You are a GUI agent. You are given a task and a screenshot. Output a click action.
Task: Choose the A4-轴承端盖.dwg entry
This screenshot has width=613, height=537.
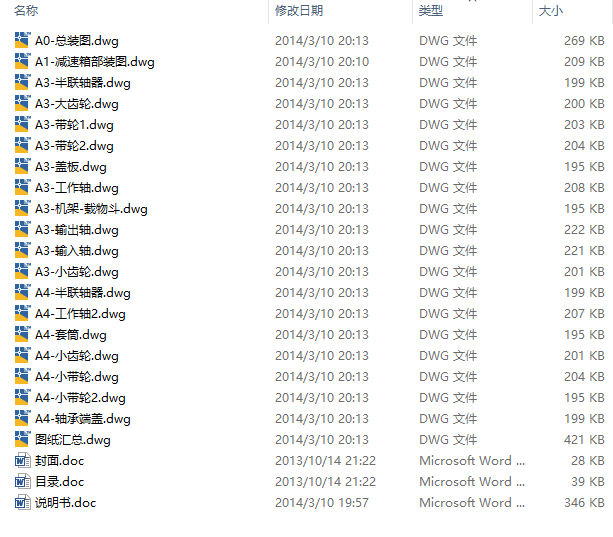[x=82, y=419]
